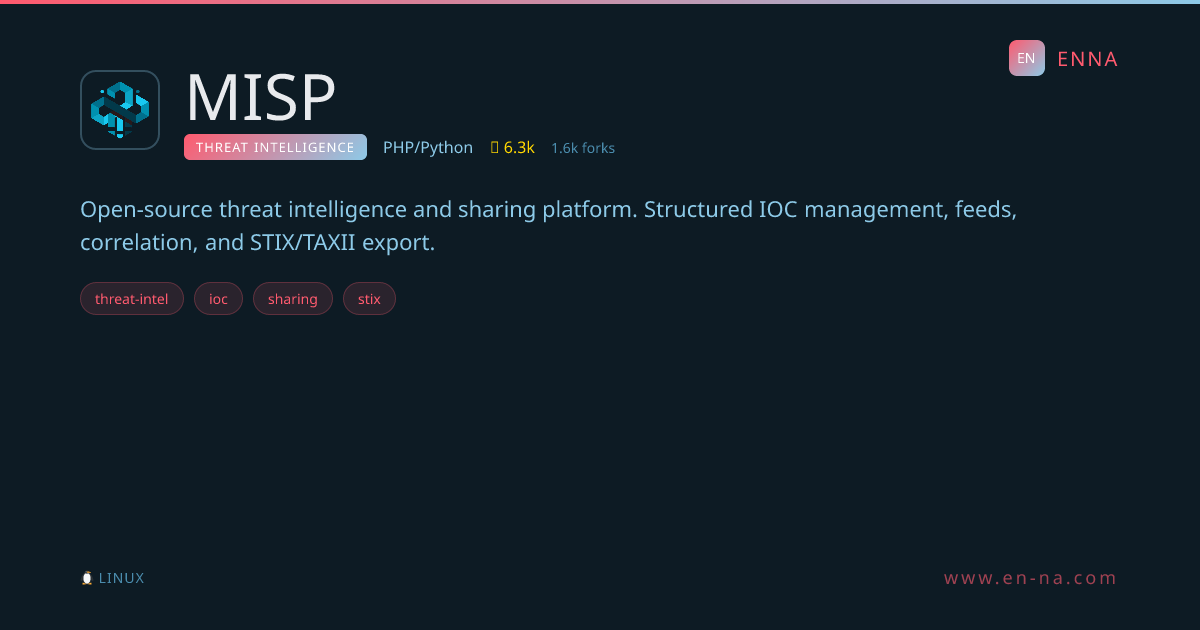
Task: Click the 6.3k stars count
Action: 519,148
